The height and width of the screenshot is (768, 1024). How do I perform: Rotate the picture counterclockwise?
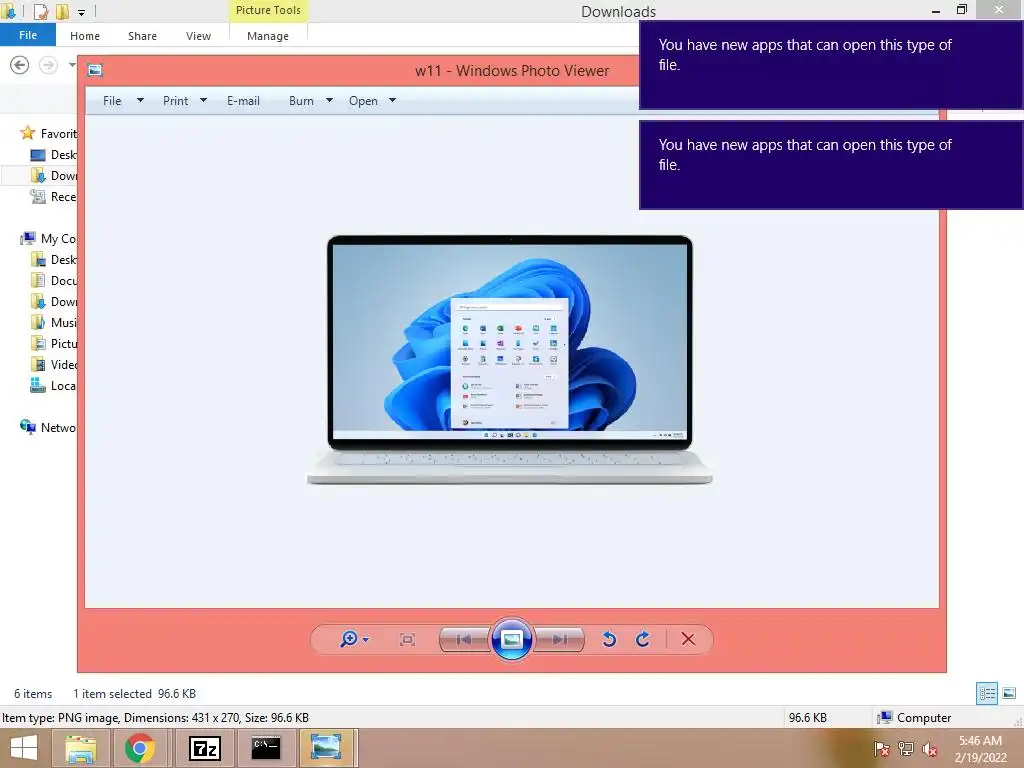(609, 639)
